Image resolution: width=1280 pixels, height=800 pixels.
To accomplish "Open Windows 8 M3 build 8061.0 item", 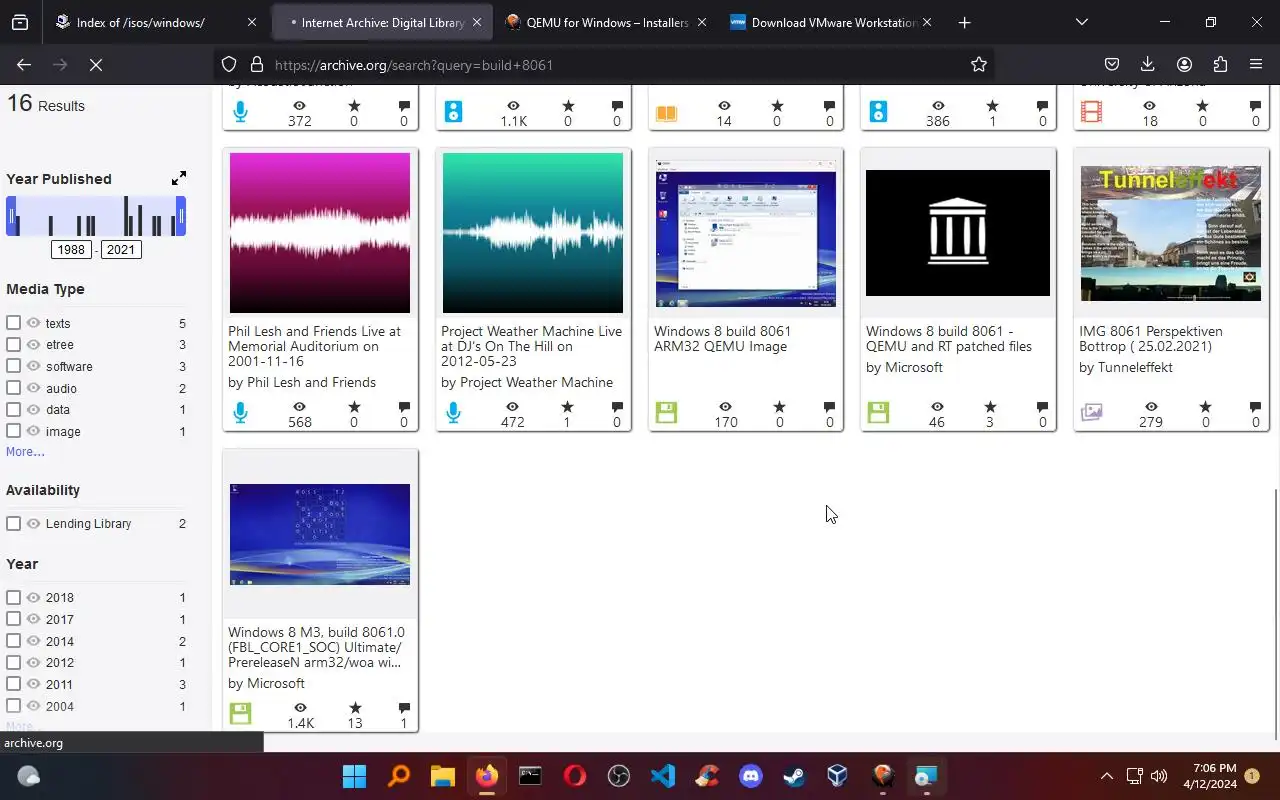I will [316, 647].
